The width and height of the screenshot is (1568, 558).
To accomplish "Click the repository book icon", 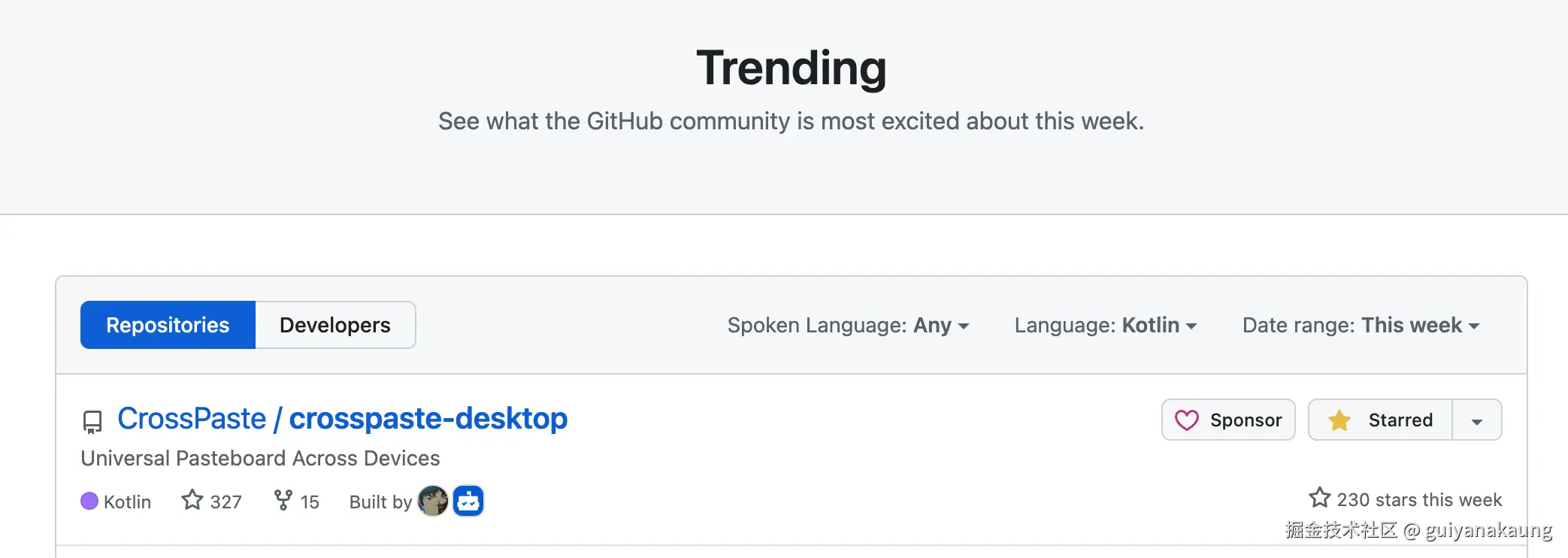I will coord(92,421).
